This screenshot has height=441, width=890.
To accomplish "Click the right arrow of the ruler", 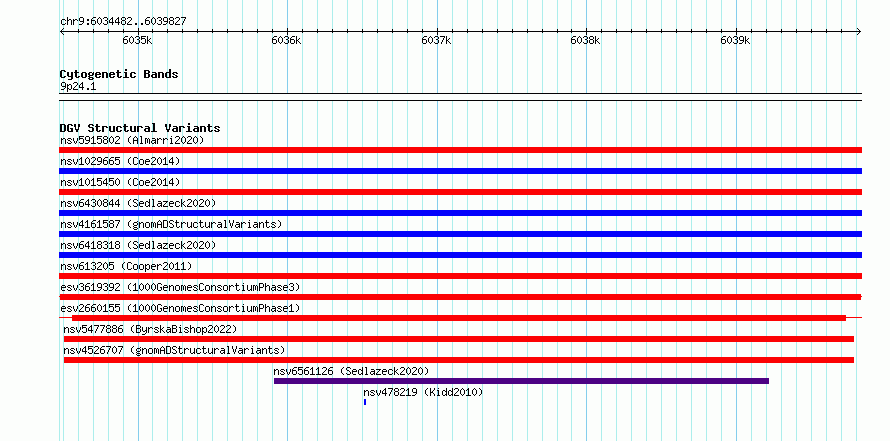I will [859, 31].
